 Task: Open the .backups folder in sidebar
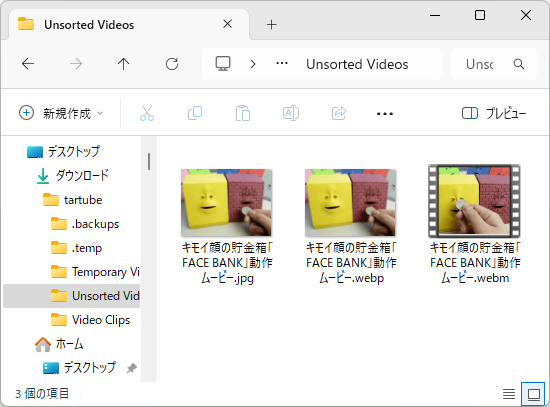pos(85,224)
